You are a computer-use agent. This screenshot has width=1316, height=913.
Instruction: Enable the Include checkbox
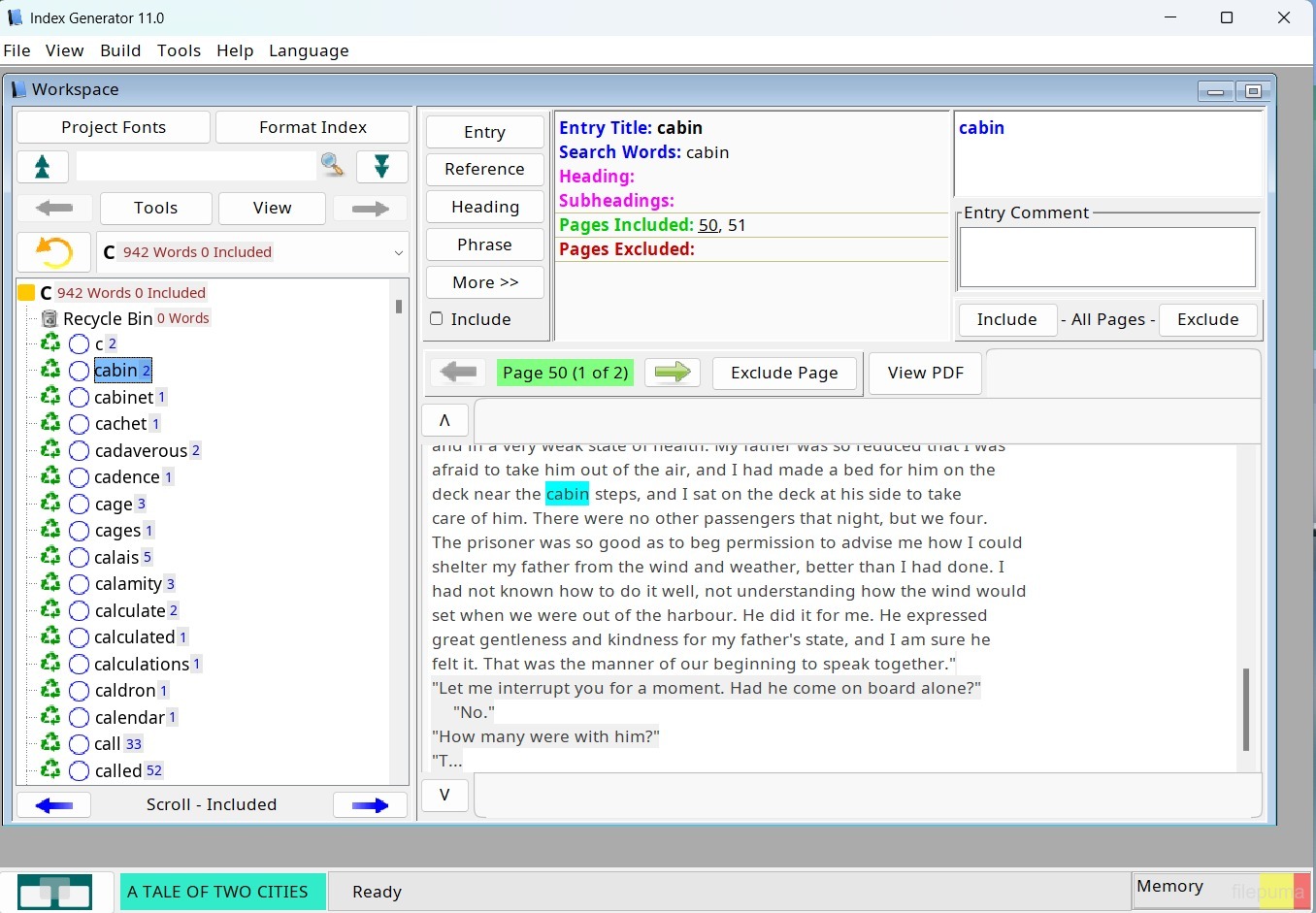[437, 319]
